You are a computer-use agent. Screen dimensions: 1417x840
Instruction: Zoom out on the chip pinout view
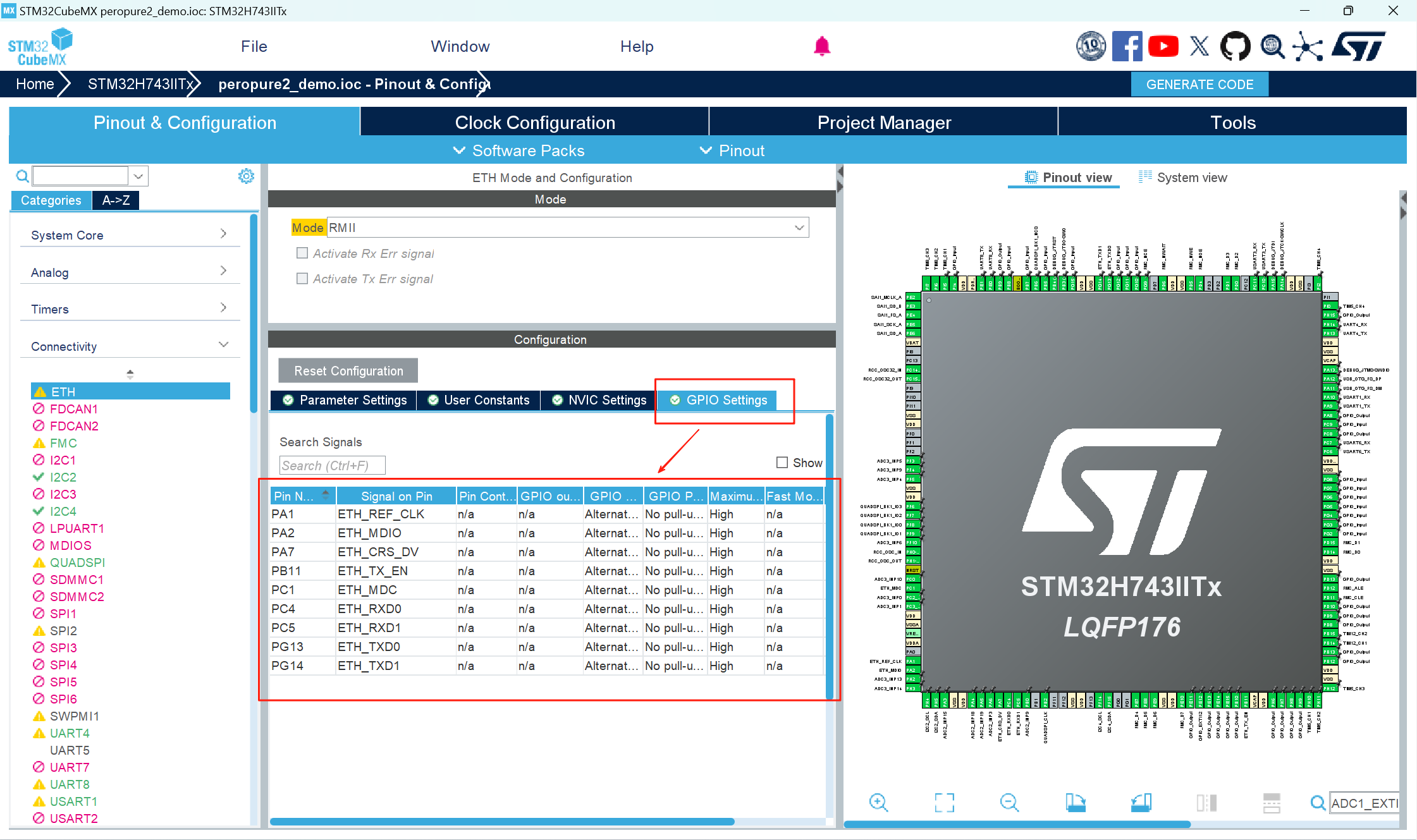pos(1009,803)
